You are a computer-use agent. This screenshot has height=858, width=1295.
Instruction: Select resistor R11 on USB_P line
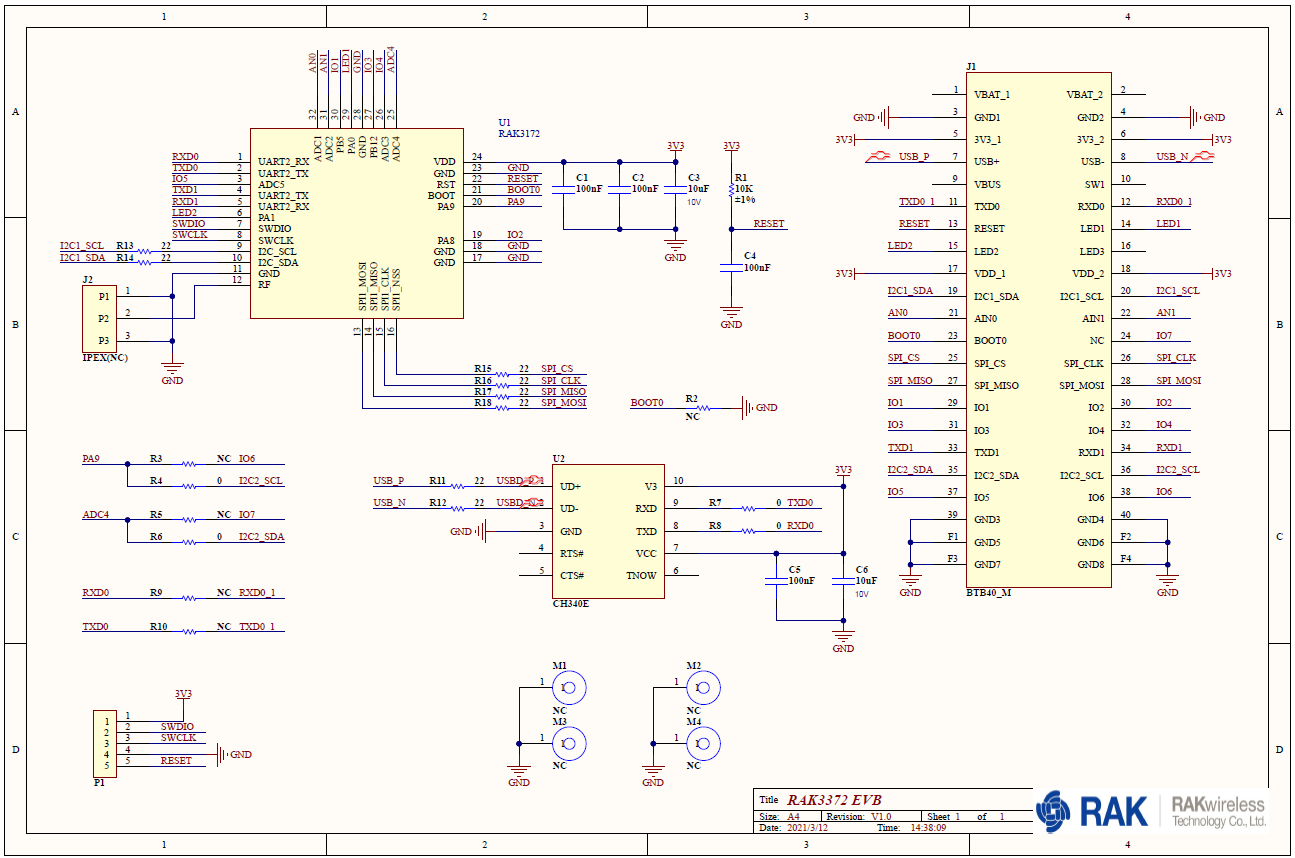[457, 486]
